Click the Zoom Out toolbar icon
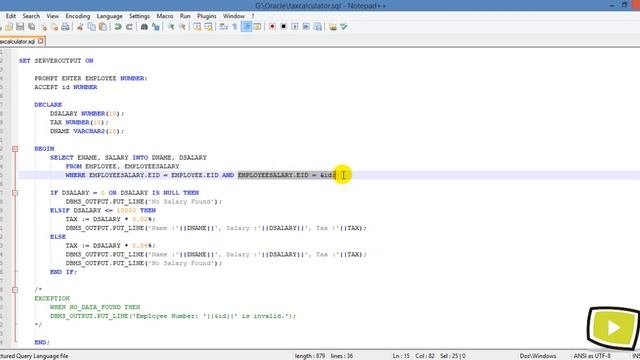Screen dimensions: 640x360 182,27
